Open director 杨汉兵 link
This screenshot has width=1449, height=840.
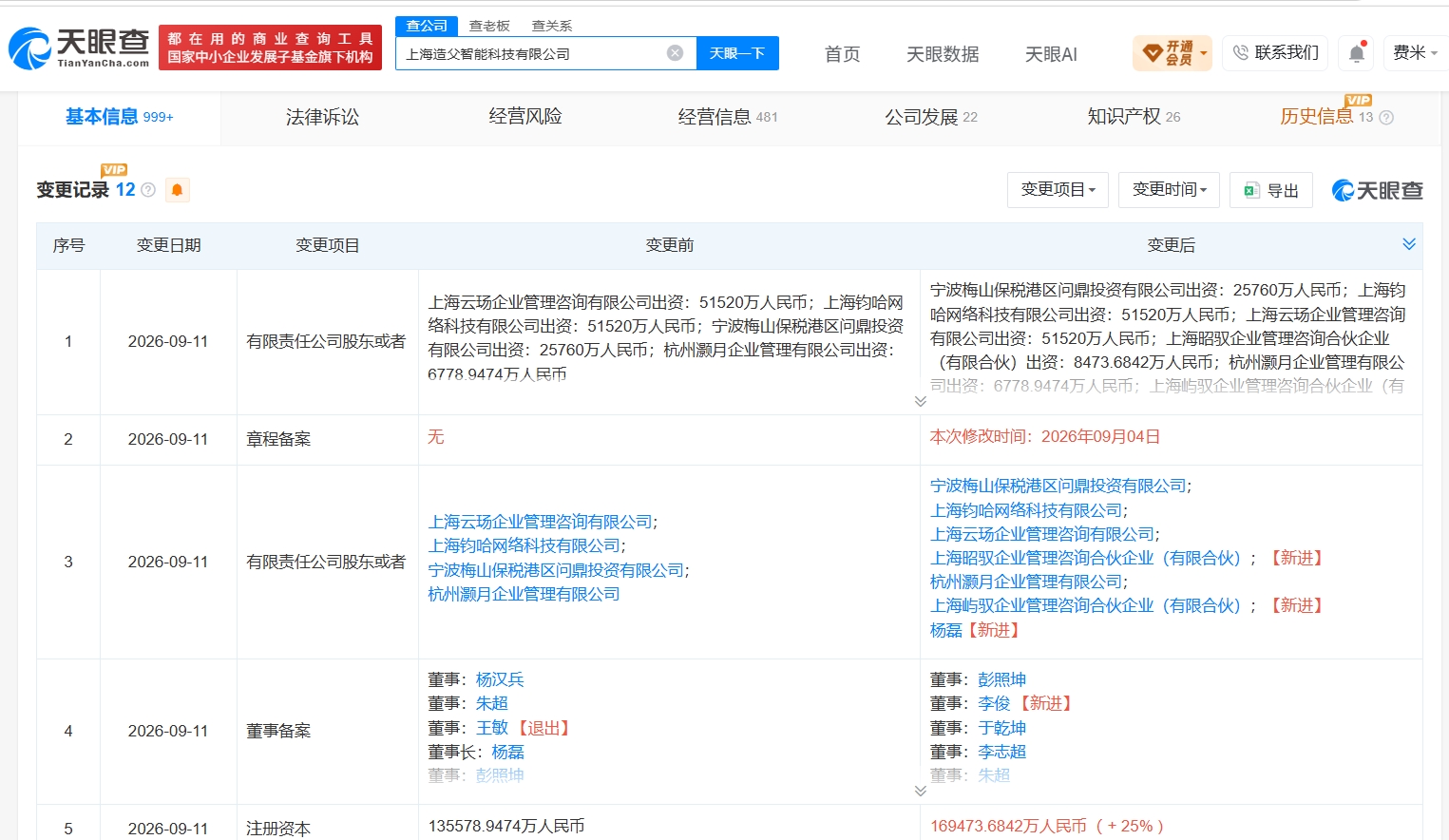tap(500, 679)
